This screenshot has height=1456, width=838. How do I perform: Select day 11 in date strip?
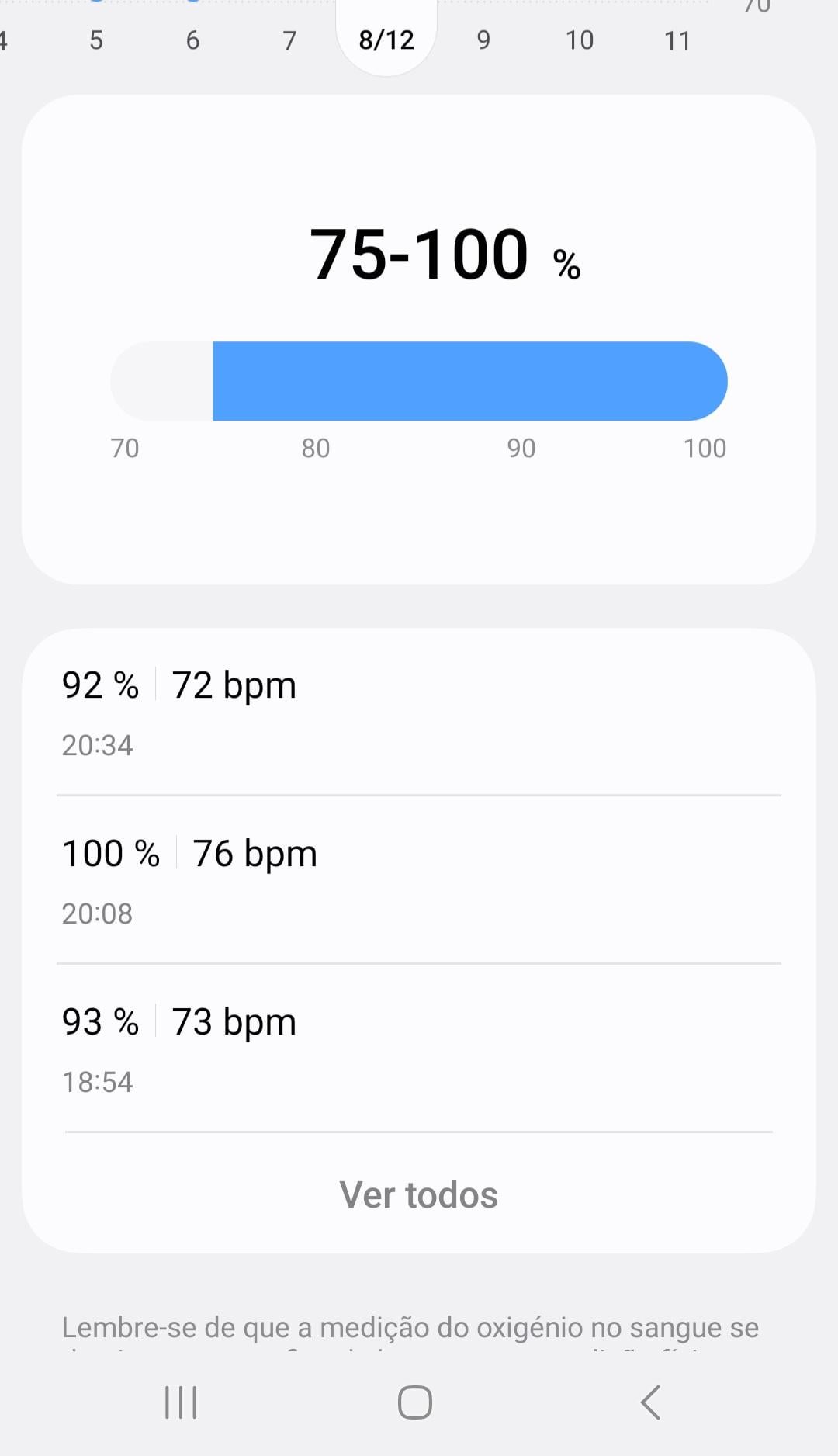point(677,40)
